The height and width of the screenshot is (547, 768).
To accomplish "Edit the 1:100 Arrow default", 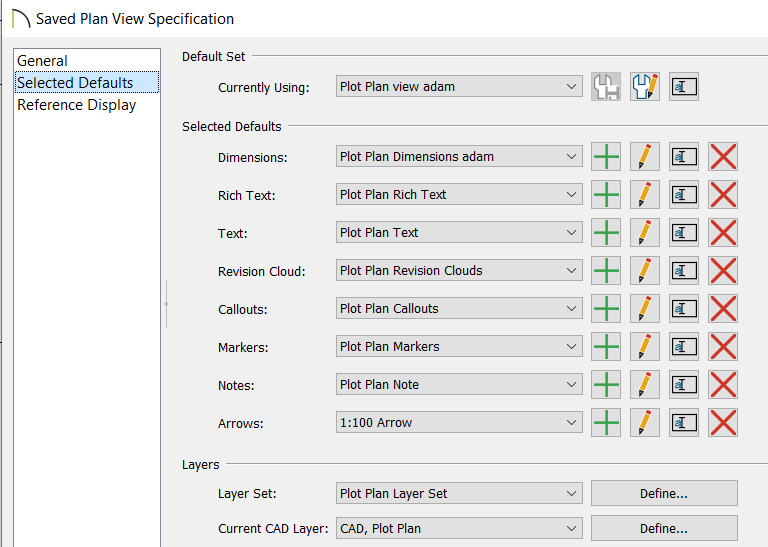I will (x=645, y=423).
